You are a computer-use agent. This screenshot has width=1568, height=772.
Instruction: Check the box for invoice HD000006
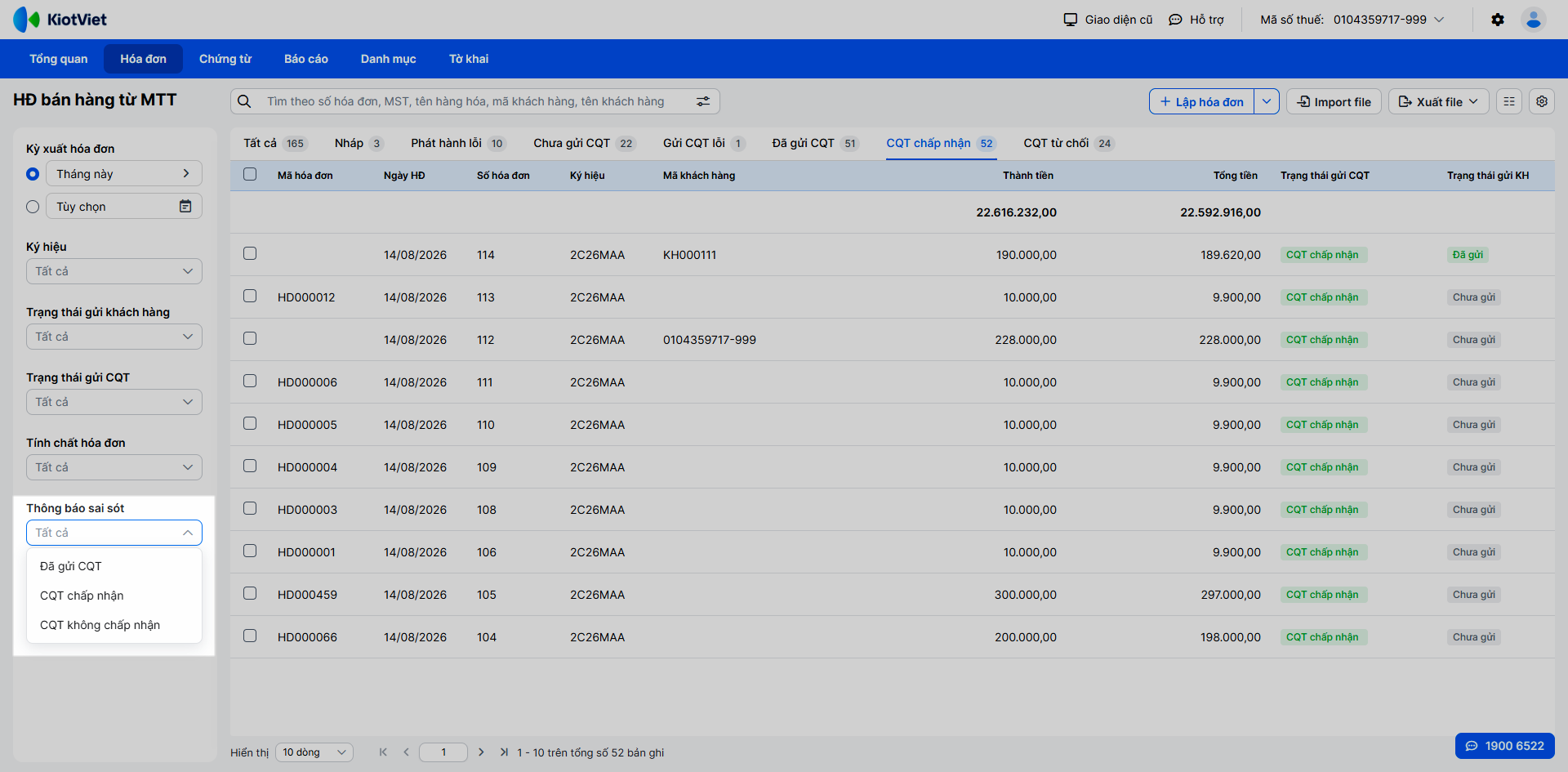[x=250, y=381]
